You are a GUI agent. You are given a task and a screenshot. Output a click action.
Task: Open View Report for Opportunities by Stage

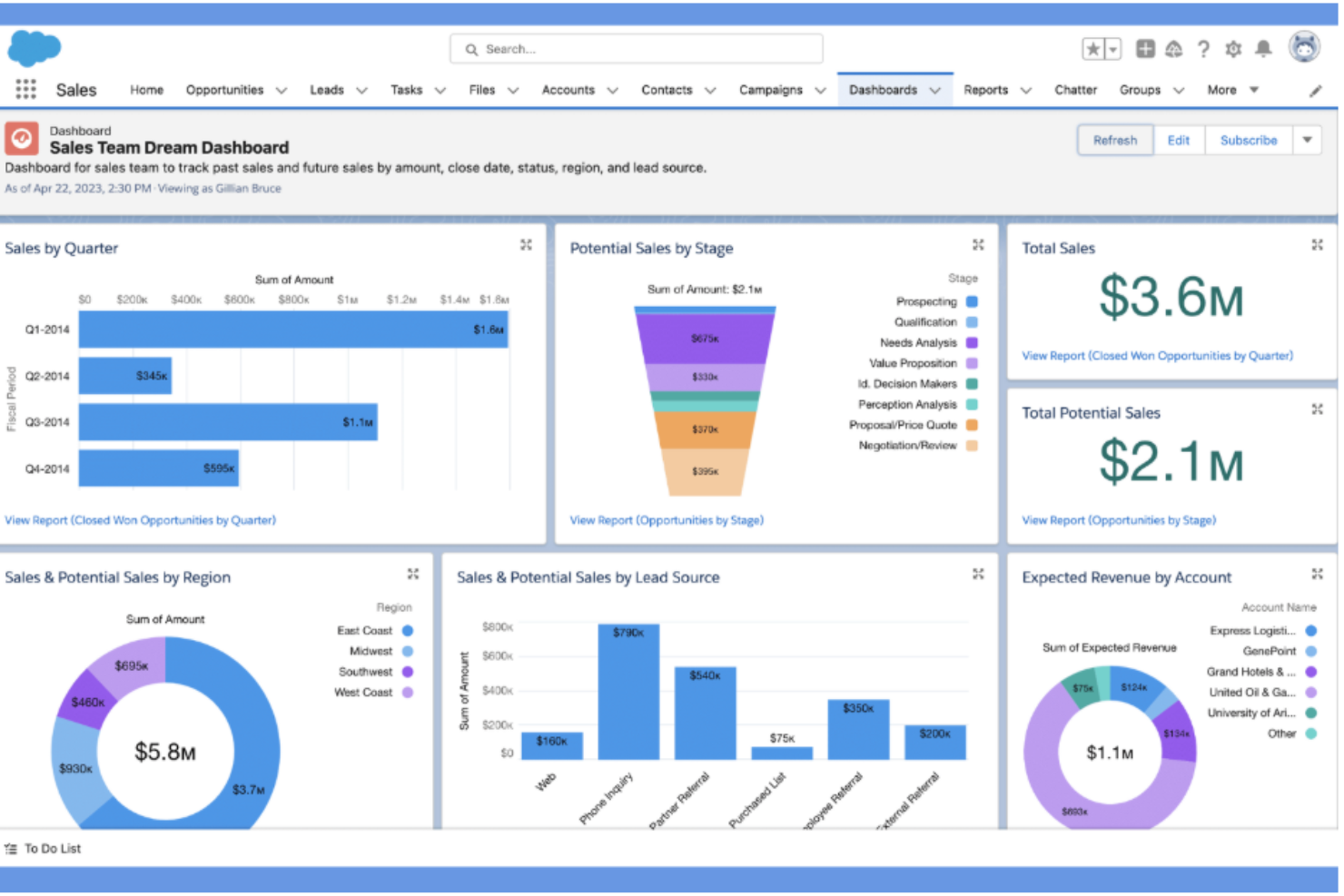[x=666, y=519]
